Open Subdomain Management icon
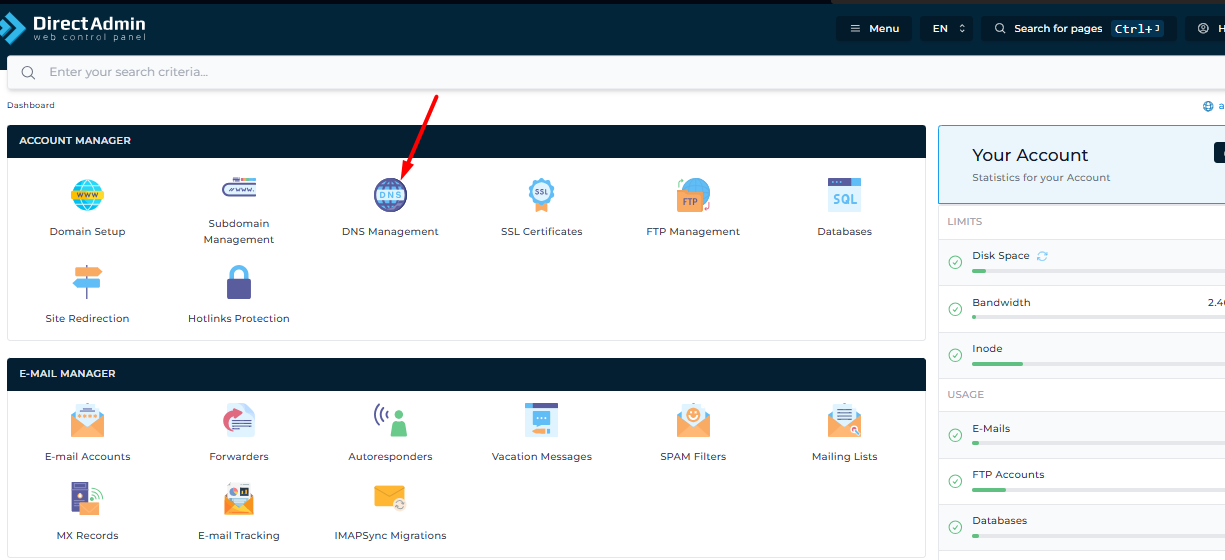The width and height of the screenshot is (1225, 560). 239,187
